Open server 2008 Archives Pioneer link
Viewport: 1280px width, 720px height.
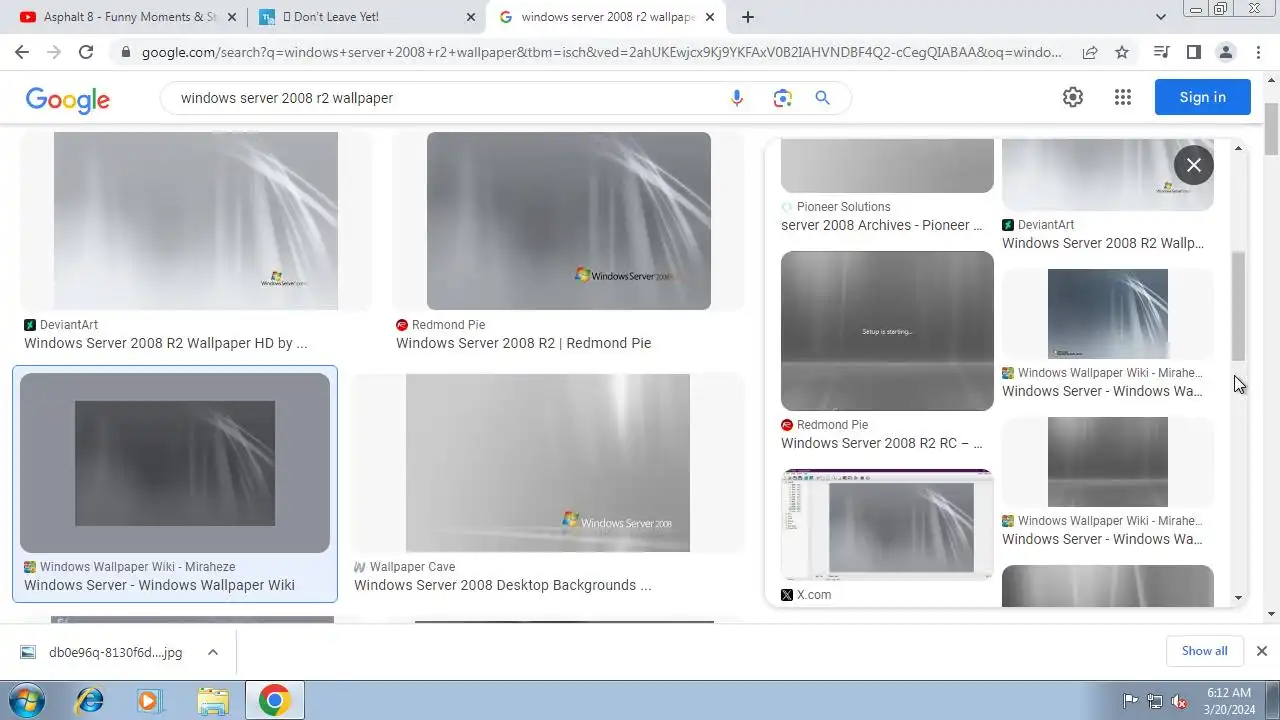click(x=881, y=225)
